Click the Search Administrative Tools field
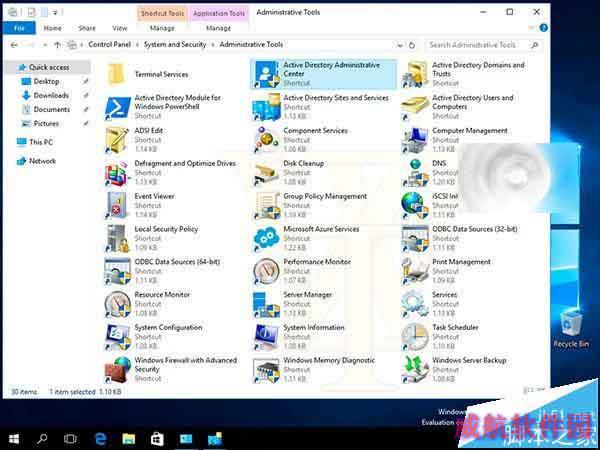This screenshot has height=450, width=600. coord(484,45)
